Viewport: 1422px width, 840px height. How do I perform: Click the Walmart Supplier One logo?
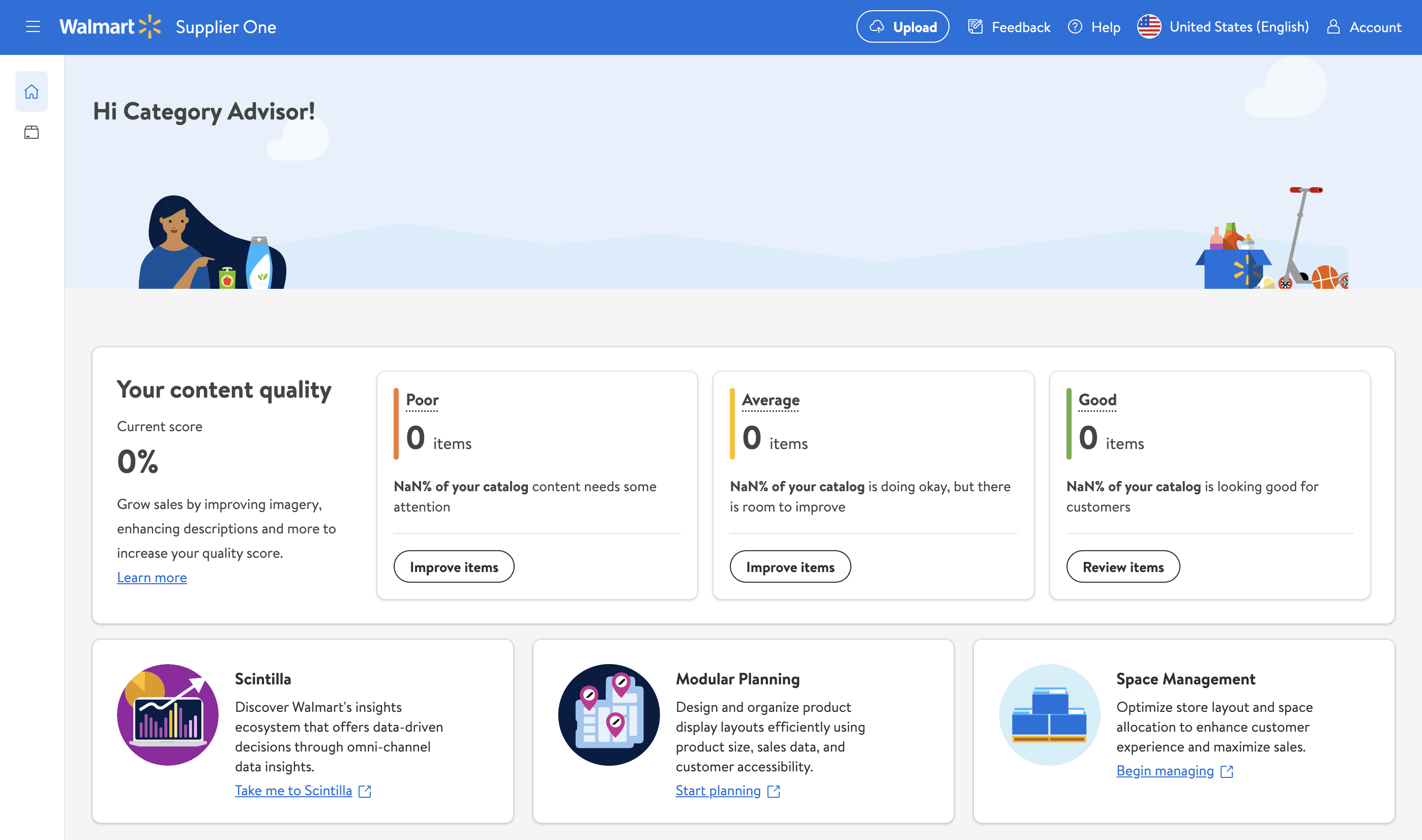(167, 26)
